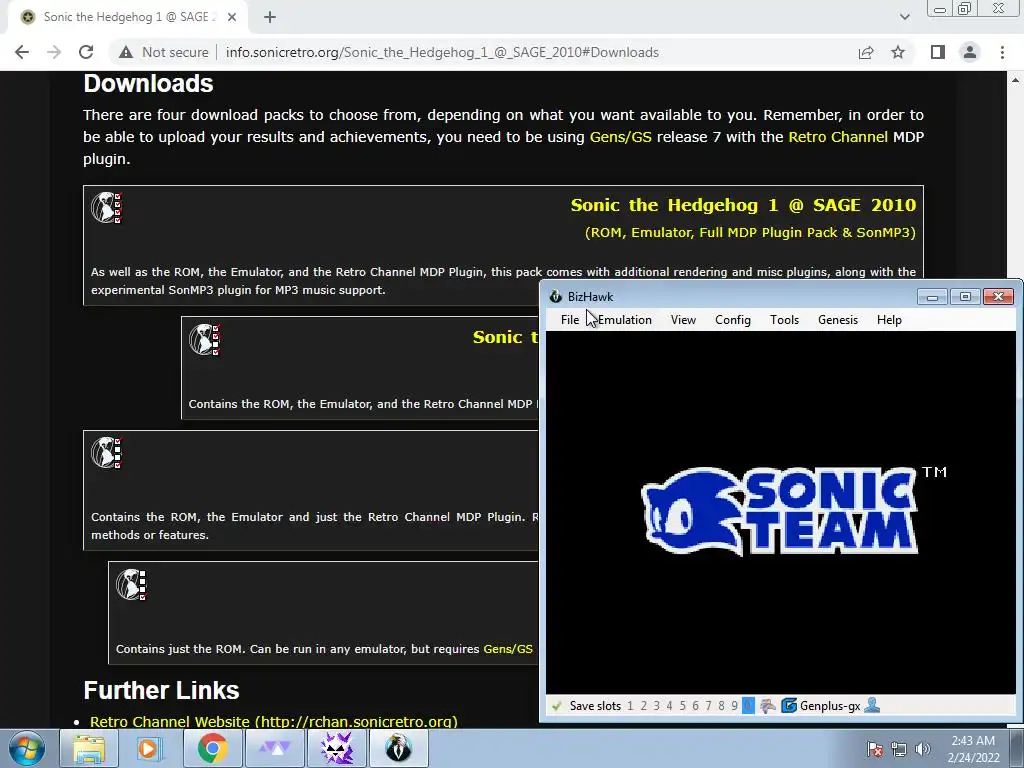Select highlighted save slot 0 in BizHawk
1024x768 pixels.
click(748, 706)
